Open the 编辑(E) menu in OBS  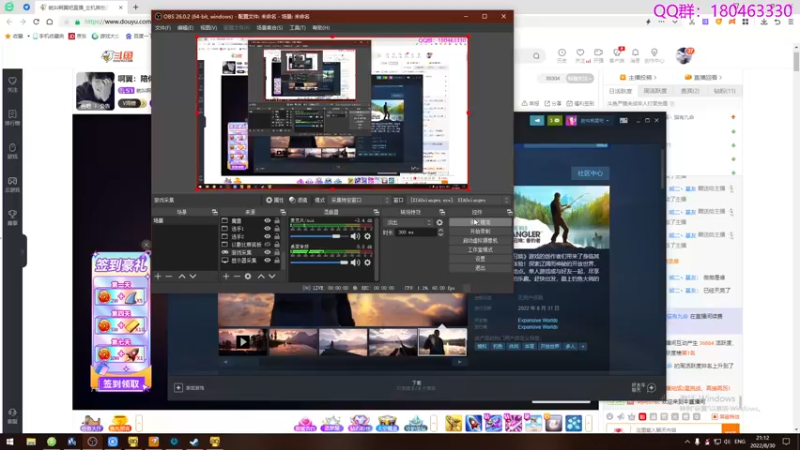pos(185,28)
